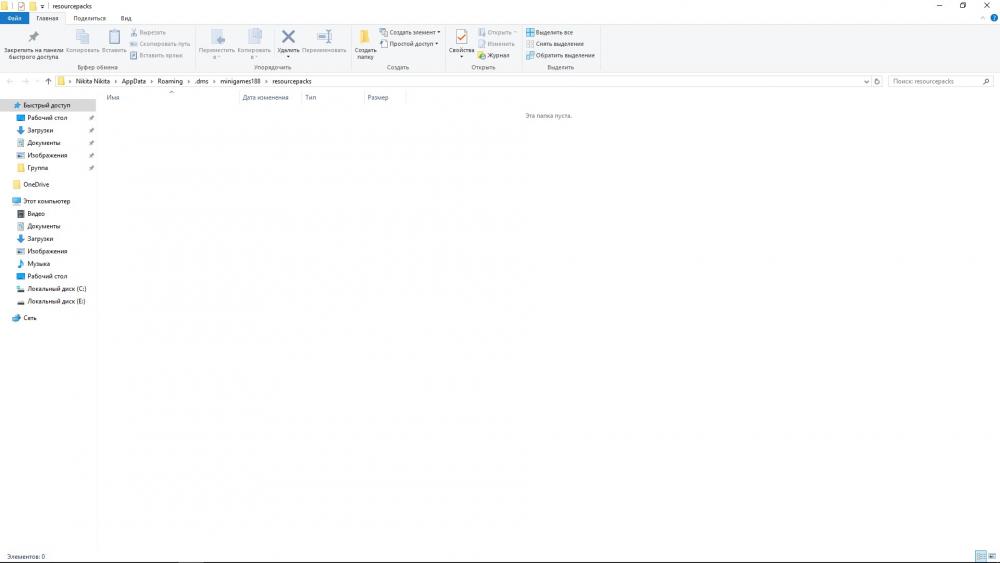
Task: Click the up-arrow to parent folder
Action: click(x=48, y=81)
